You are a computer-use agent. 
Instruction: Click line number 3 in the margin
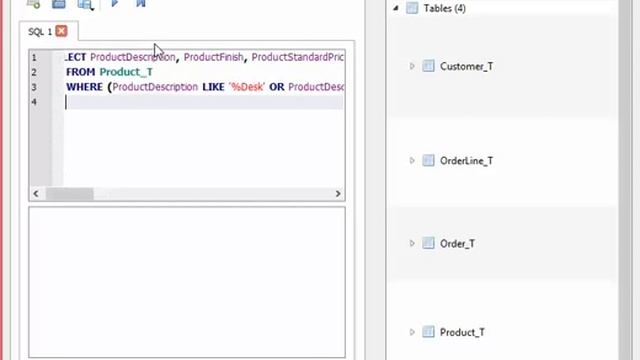tap(34, 87)
